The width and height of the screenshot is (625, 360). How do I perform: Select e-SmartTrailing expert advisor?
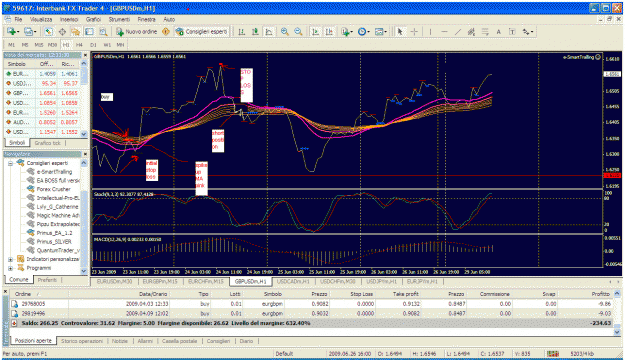click(x=54, y=172)
